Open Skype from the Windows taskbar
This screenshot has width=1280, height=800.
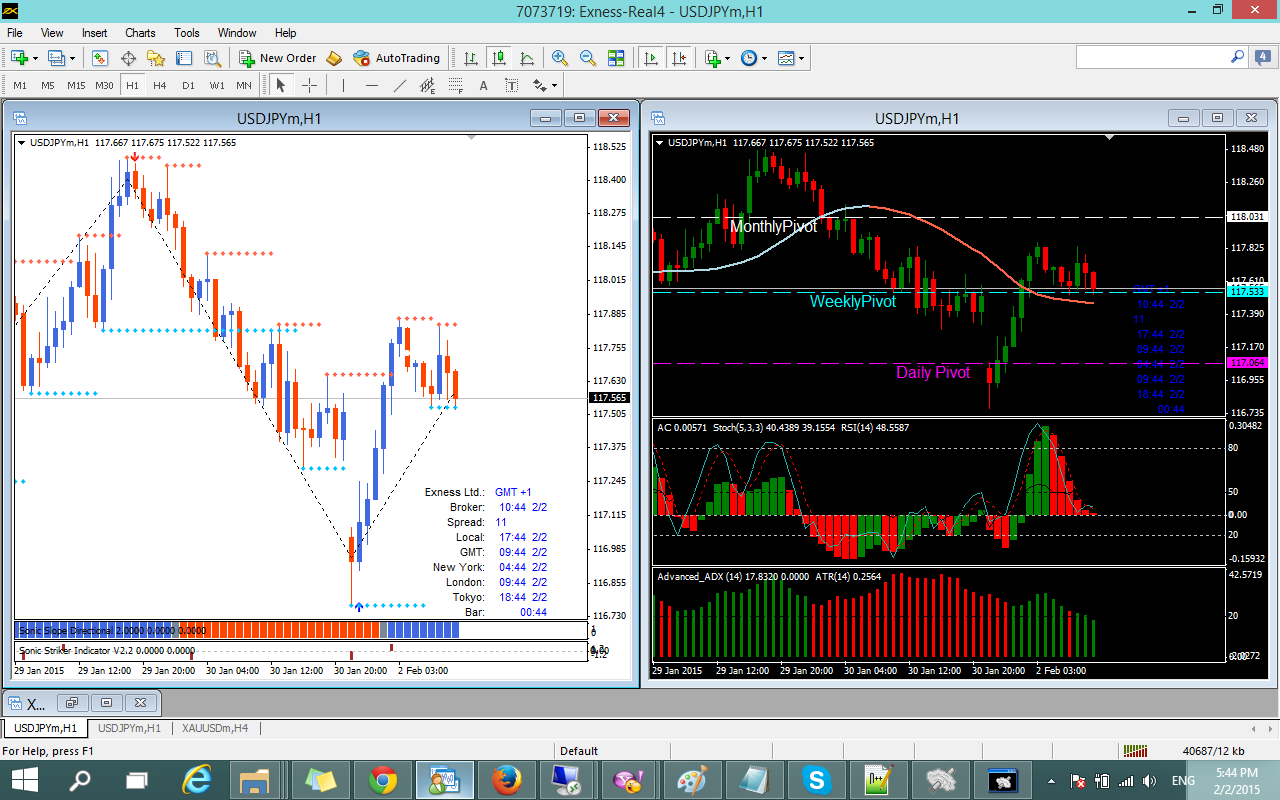point(815,780)
